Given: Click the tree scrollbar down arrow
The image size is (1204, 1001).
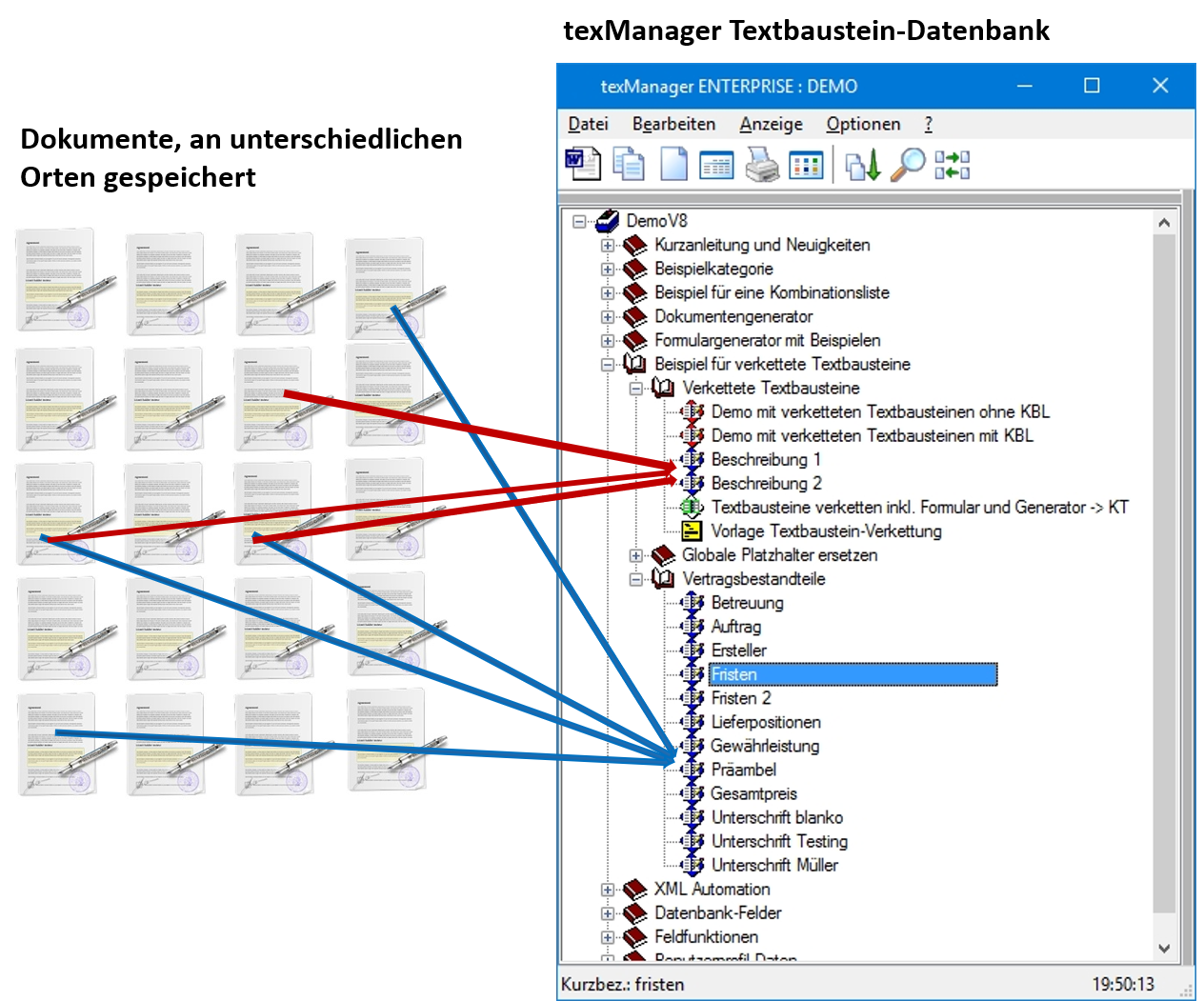Looking at the screenshot, I should click(1164, 949).
